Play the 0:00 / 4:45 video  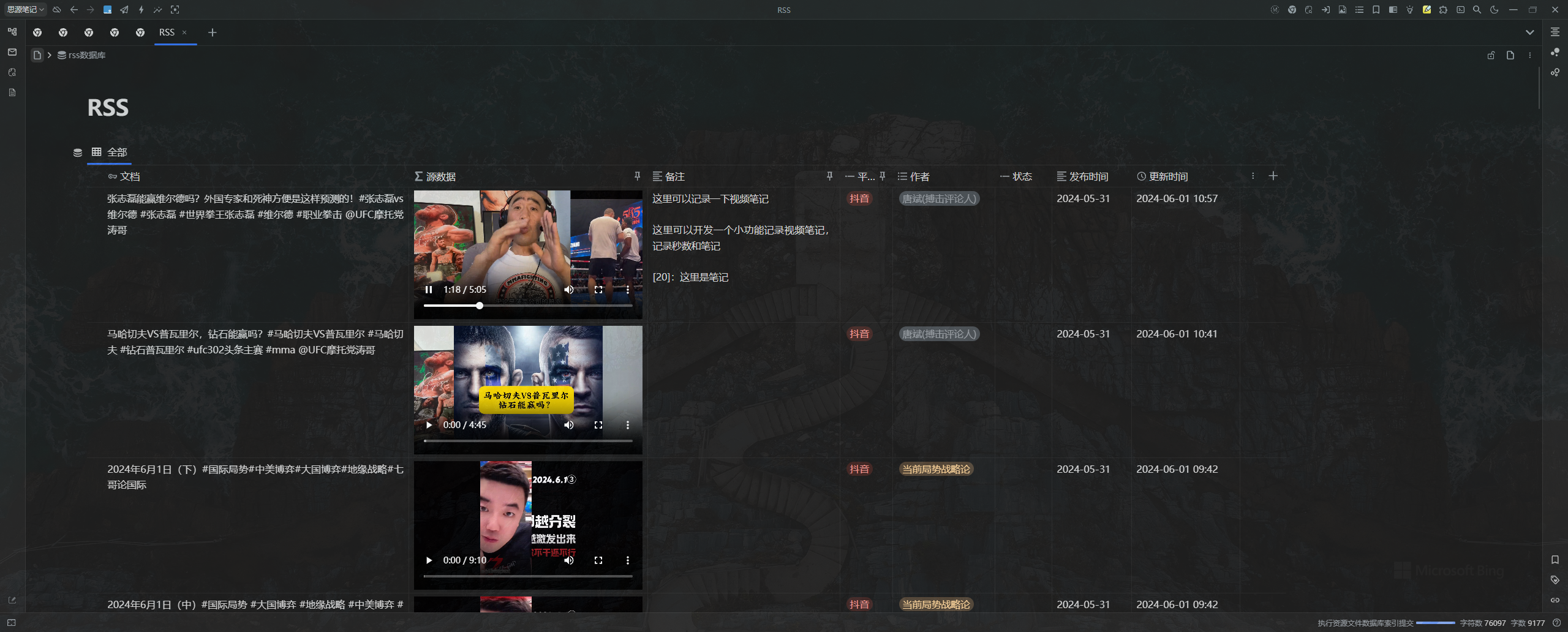point(429,425)
